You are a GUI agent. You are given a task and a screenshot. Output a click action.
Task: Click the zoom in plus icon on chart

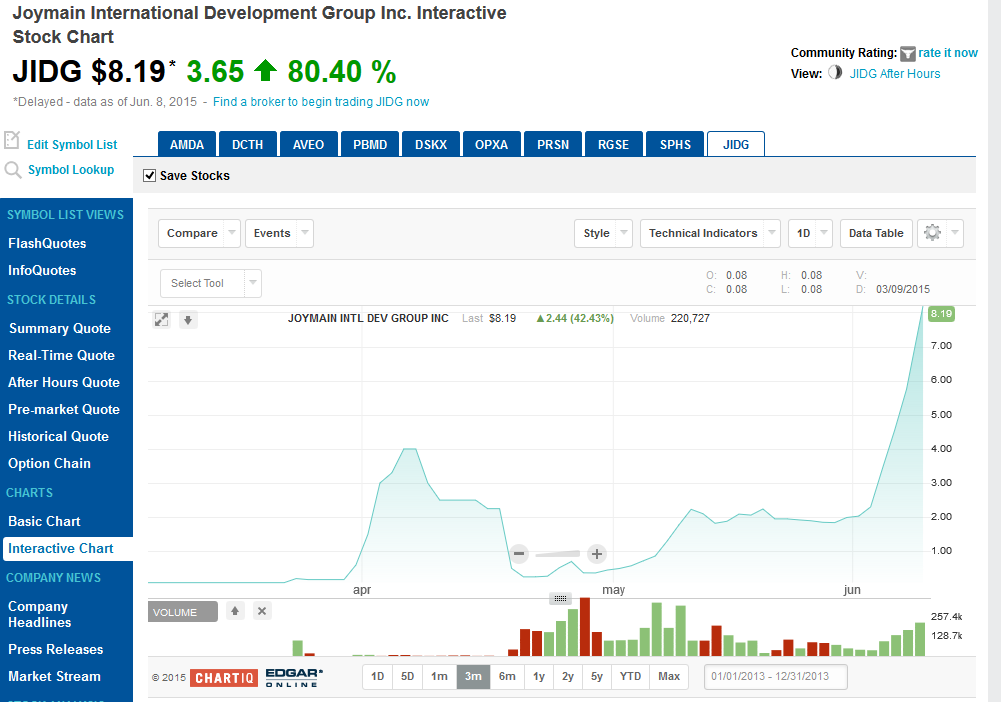596,553
